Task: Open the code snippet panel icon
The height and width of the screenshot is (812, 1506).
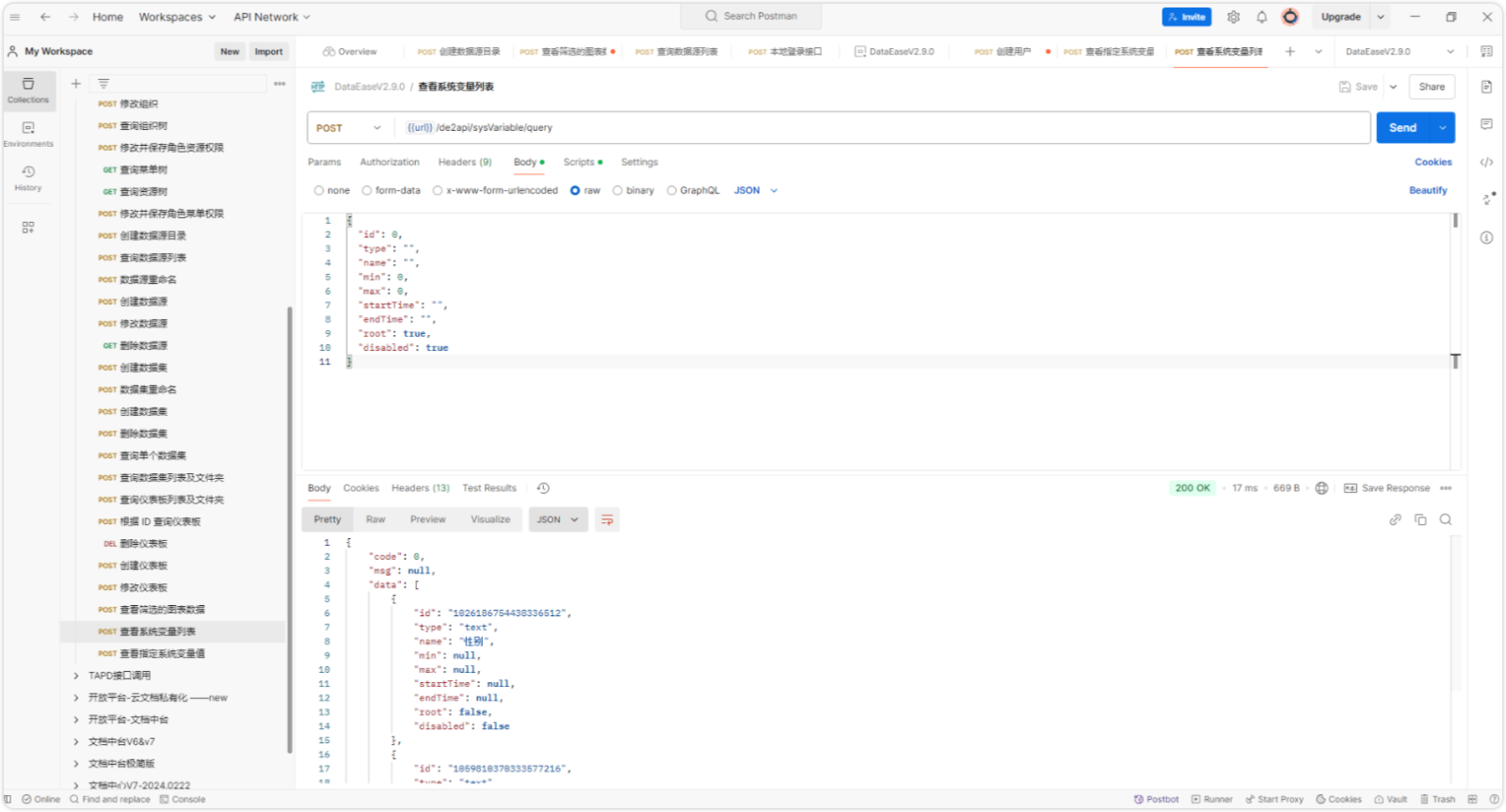Action: click(x=1486, y=162)
